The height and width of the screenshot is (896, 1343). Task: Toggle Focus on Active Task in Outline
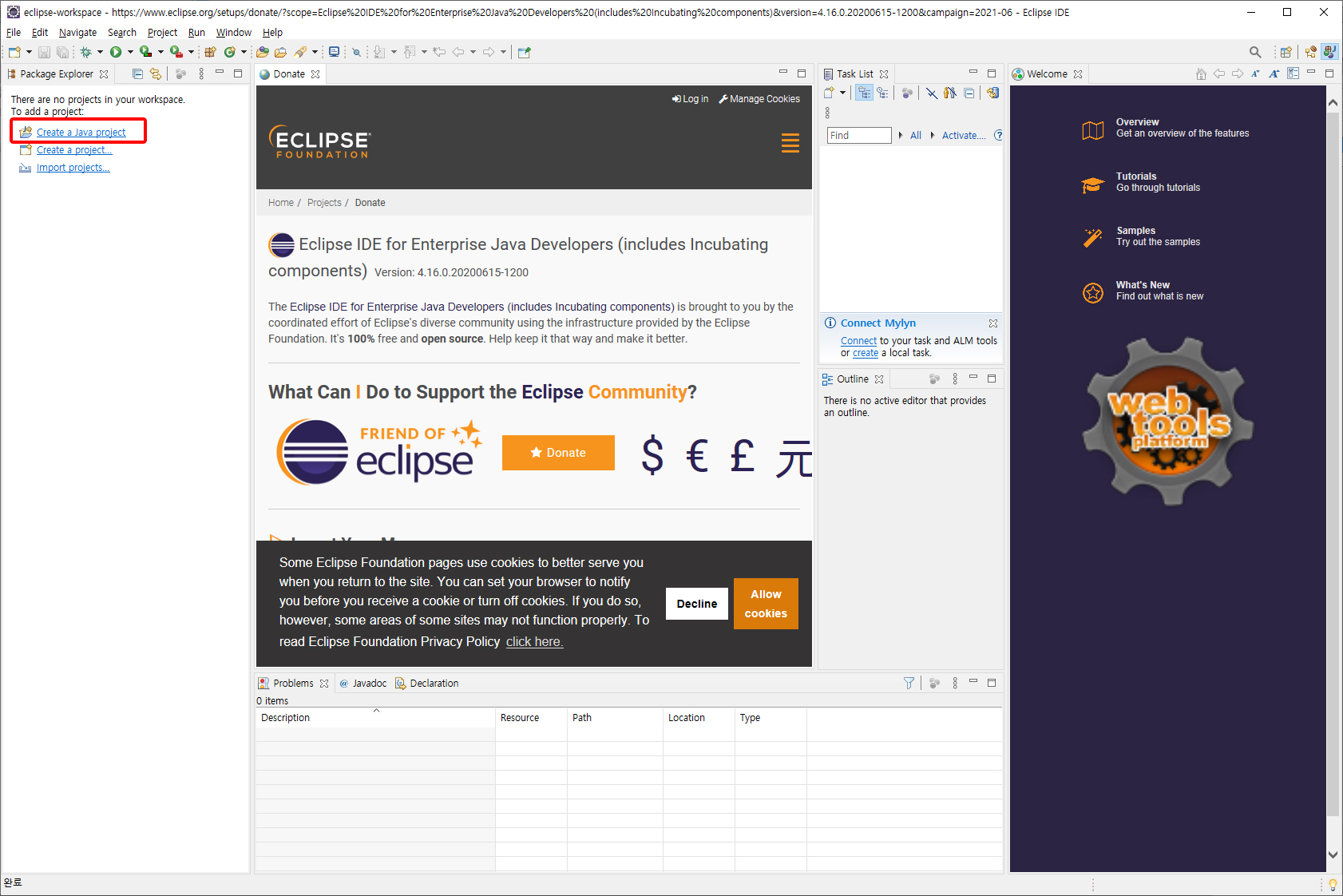[x=934, y=379]
